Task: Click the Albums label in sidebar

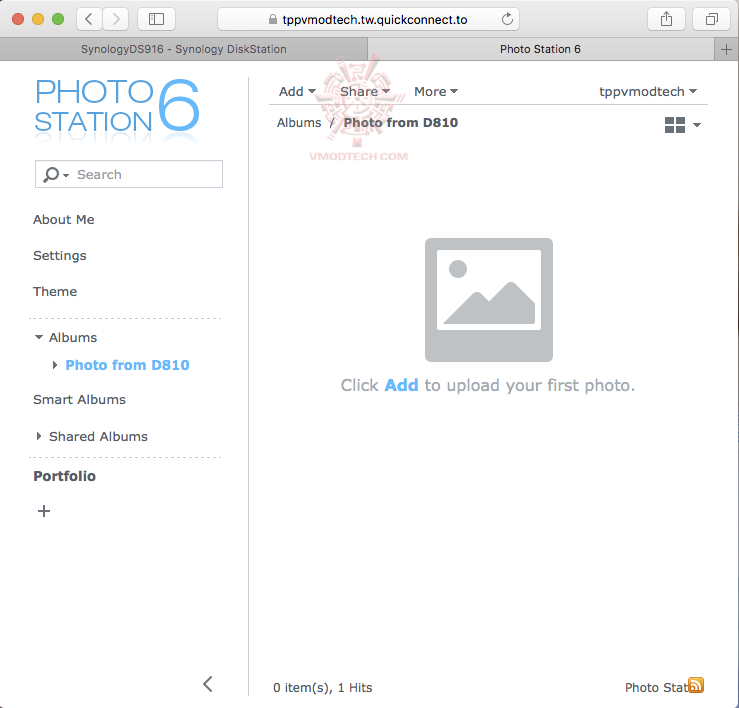Action: click(x=73, y=338)
